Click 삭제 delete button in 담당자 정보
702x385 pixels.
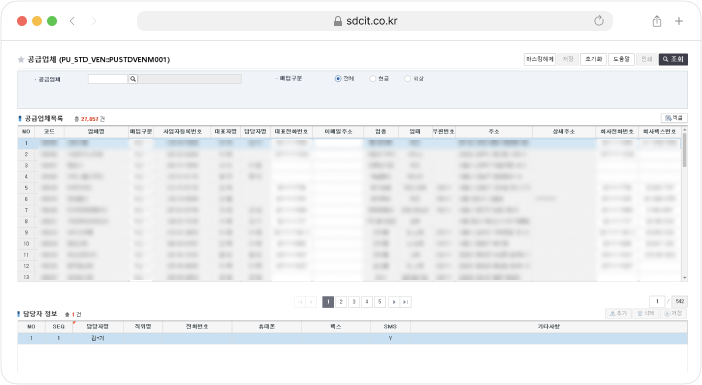pos(646,313)
